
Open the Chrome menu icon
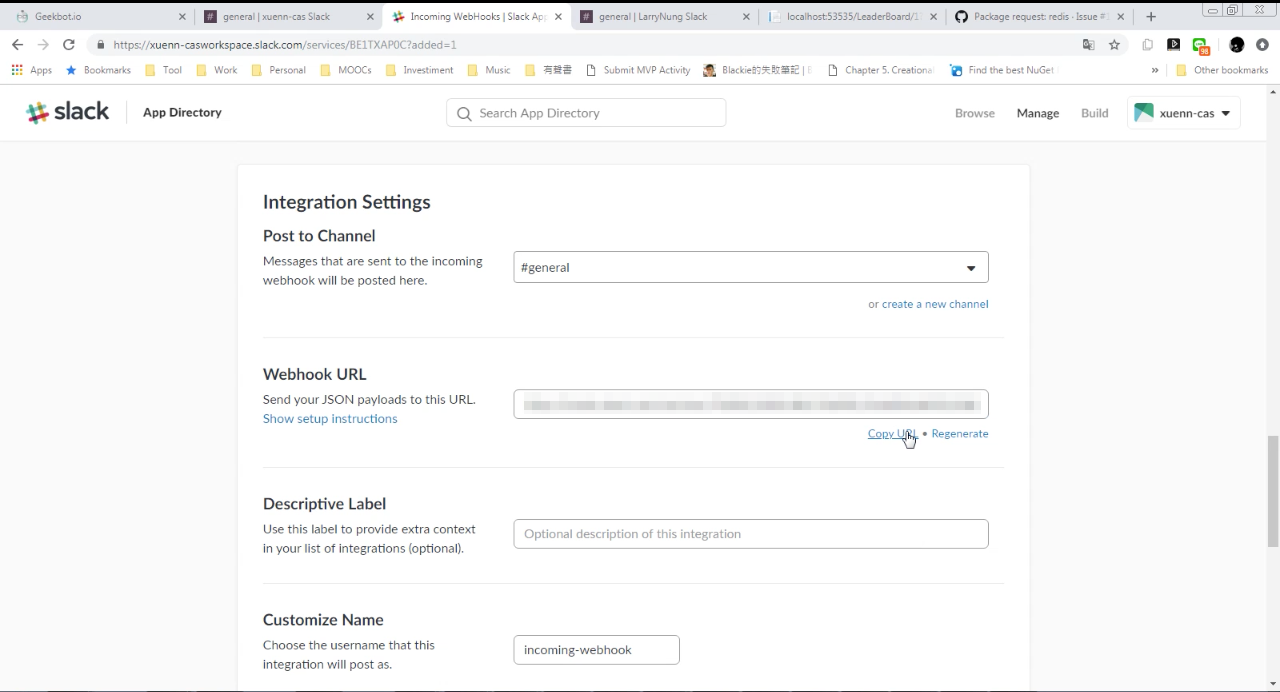1263,45
